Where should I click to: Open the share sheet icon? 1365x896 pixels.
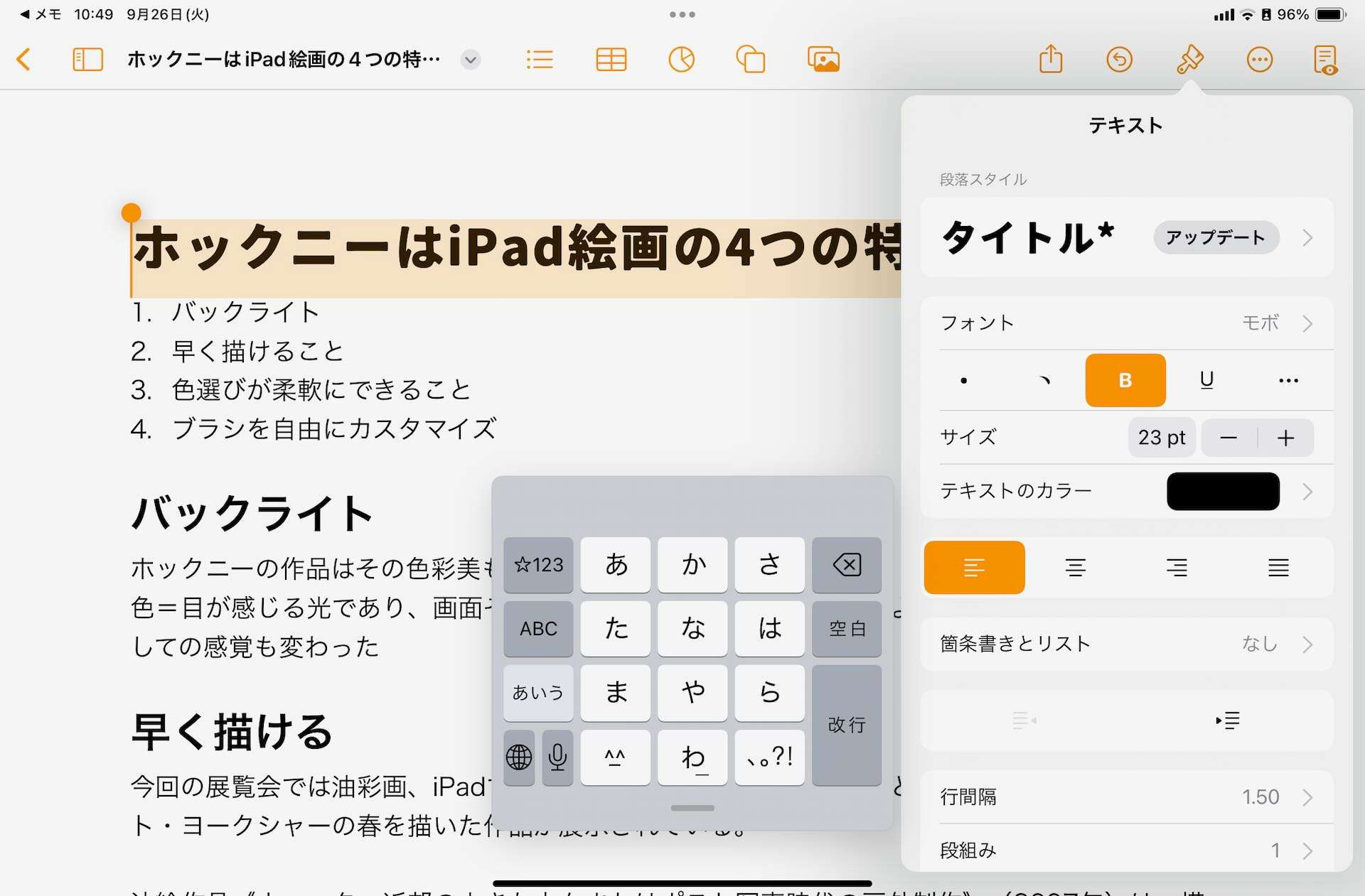pos(1051,60)
